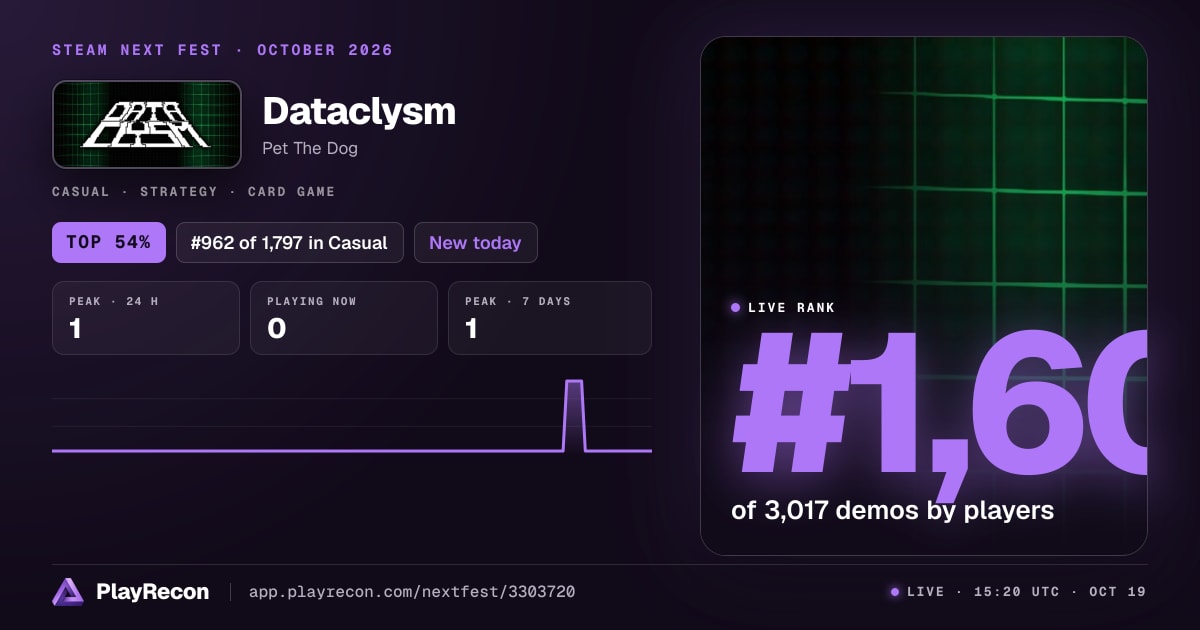Screen dimensions: 1200x630
Task: Click the LIVE RANK label
Action: [x=791, y=308]
